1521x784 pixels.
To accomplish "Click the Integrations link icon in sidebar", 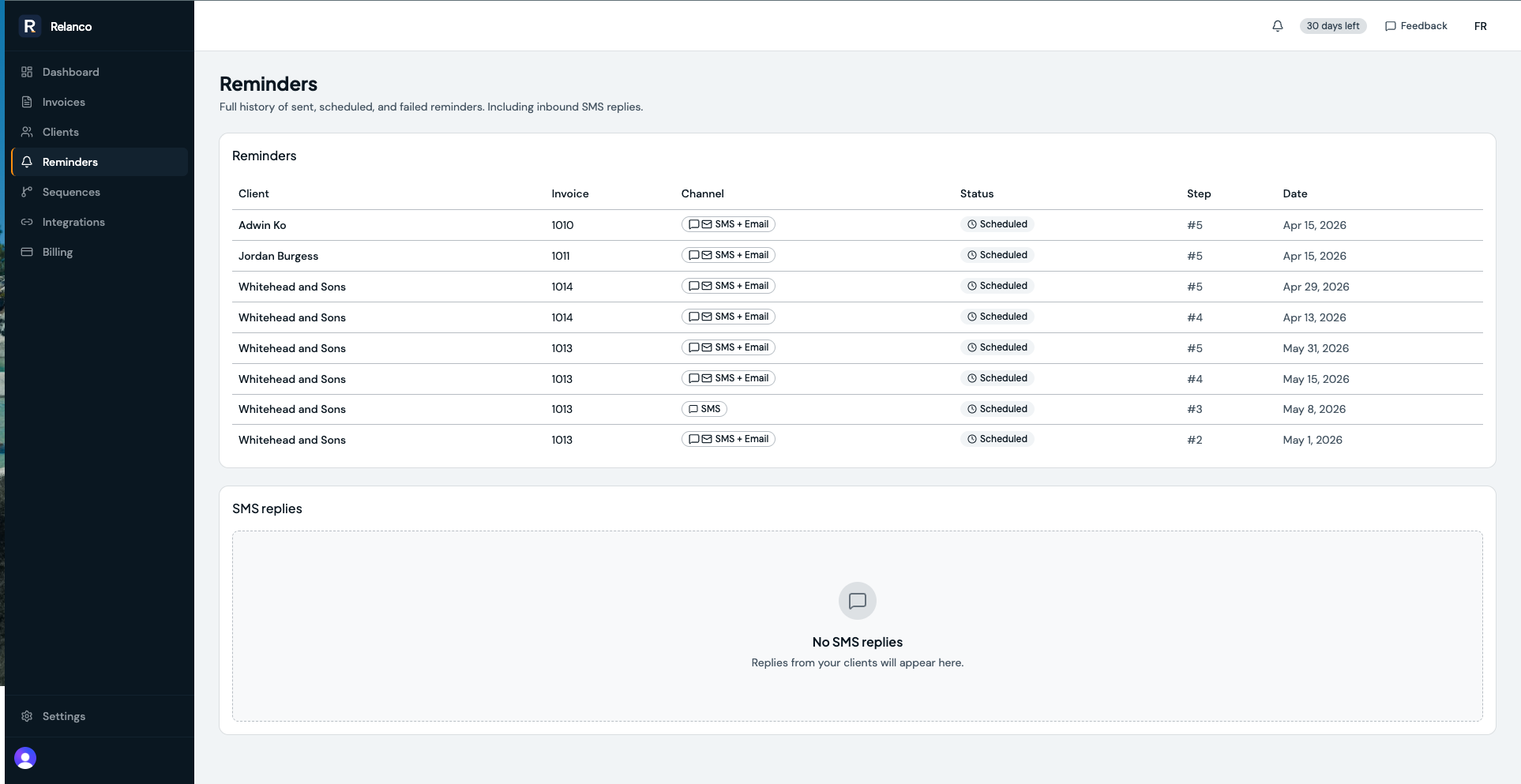I will pyautogui.click(x=27, y=222).
